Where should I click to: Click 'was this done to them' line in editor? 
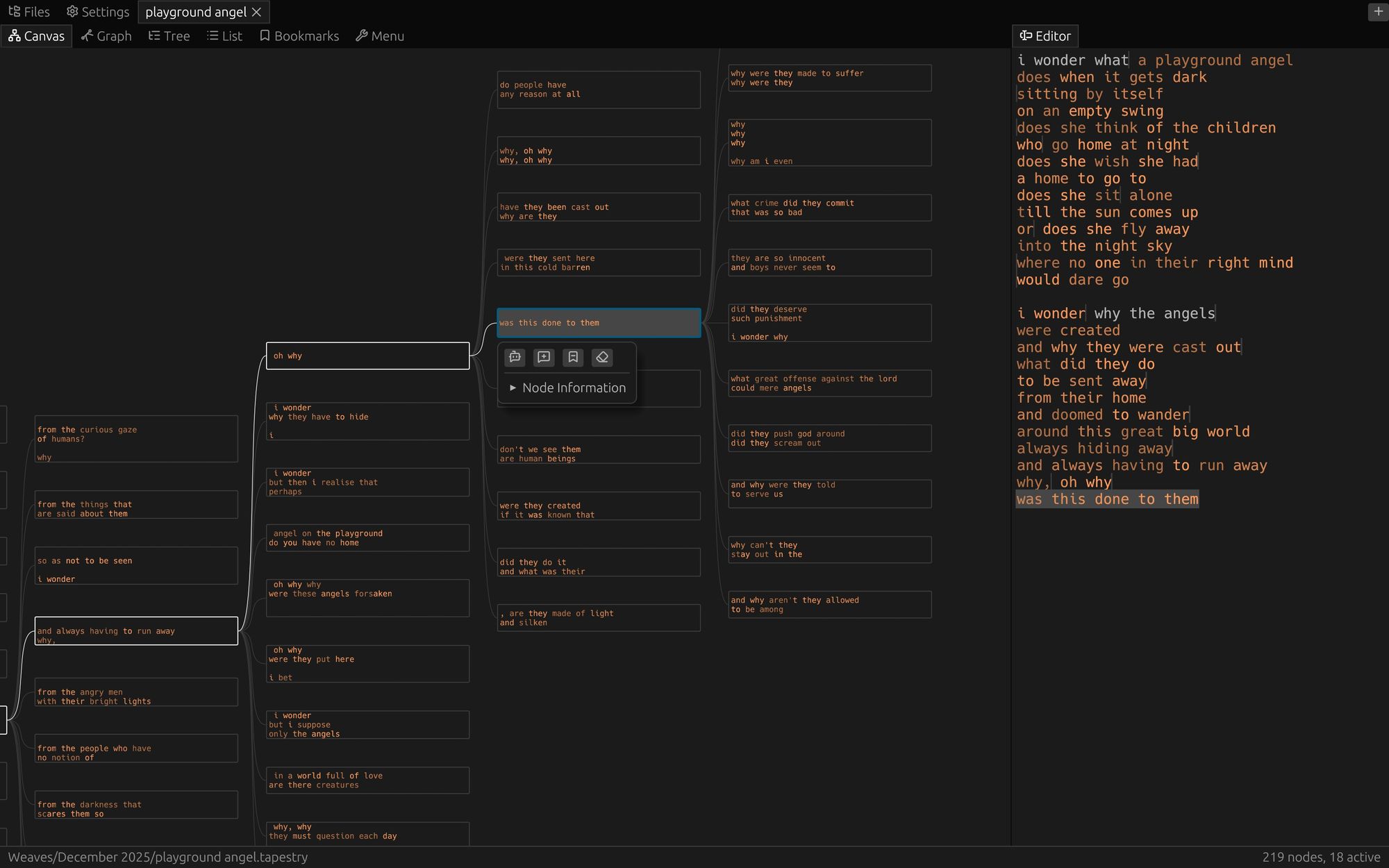click(x=1107, y=499)
